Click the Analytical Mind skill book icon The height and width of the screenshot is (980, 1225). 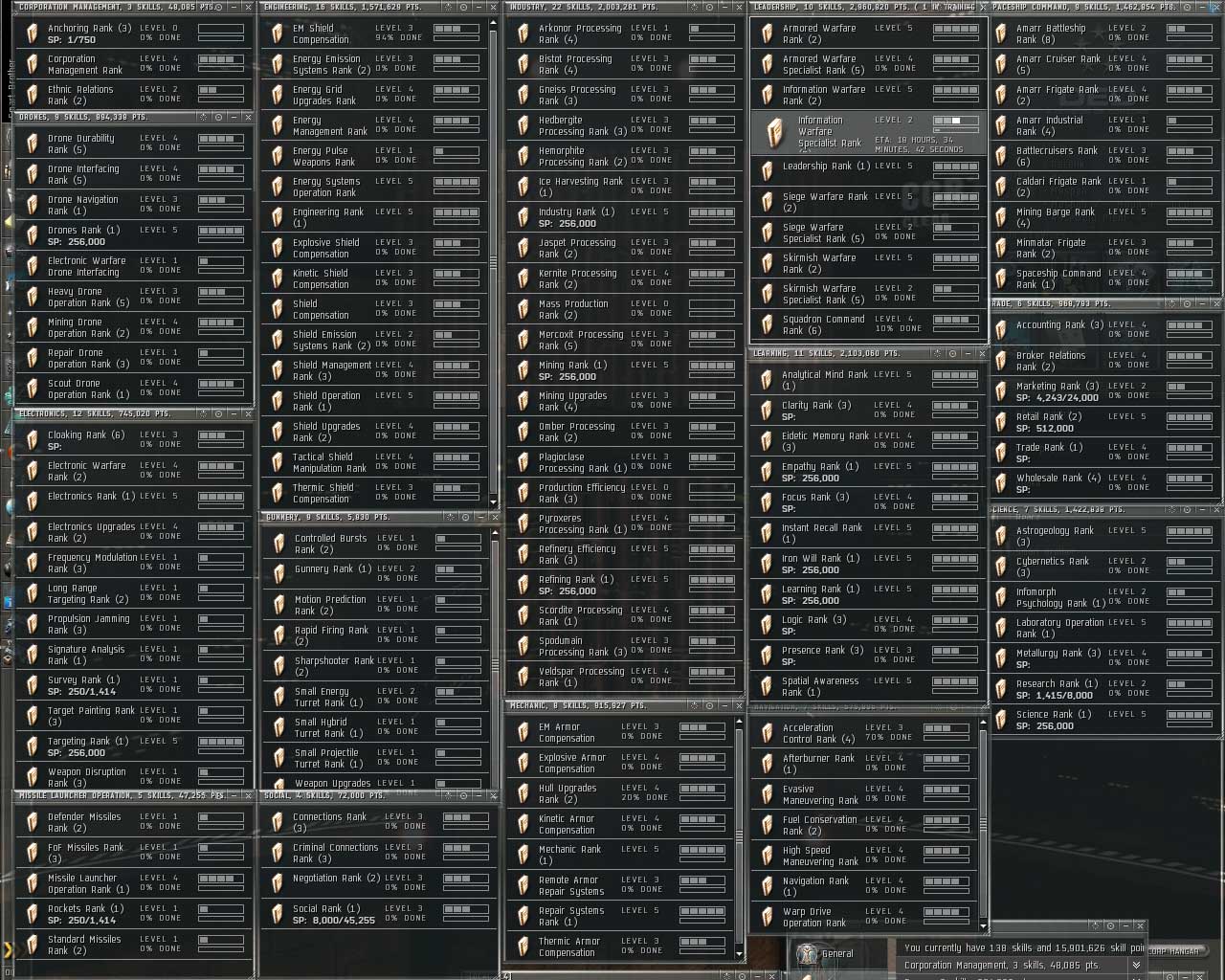(x=766, y=381)
